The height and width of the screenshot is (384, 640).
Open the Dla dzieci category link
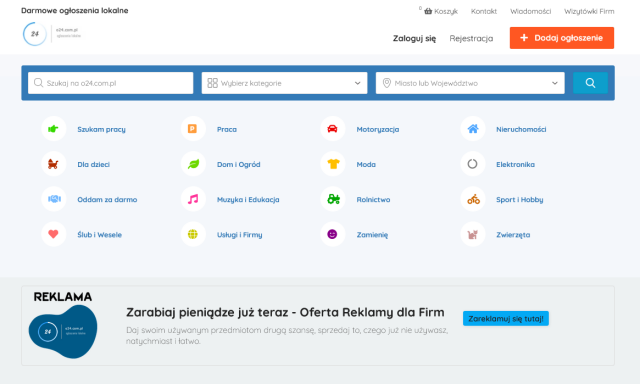coord(93,164)
